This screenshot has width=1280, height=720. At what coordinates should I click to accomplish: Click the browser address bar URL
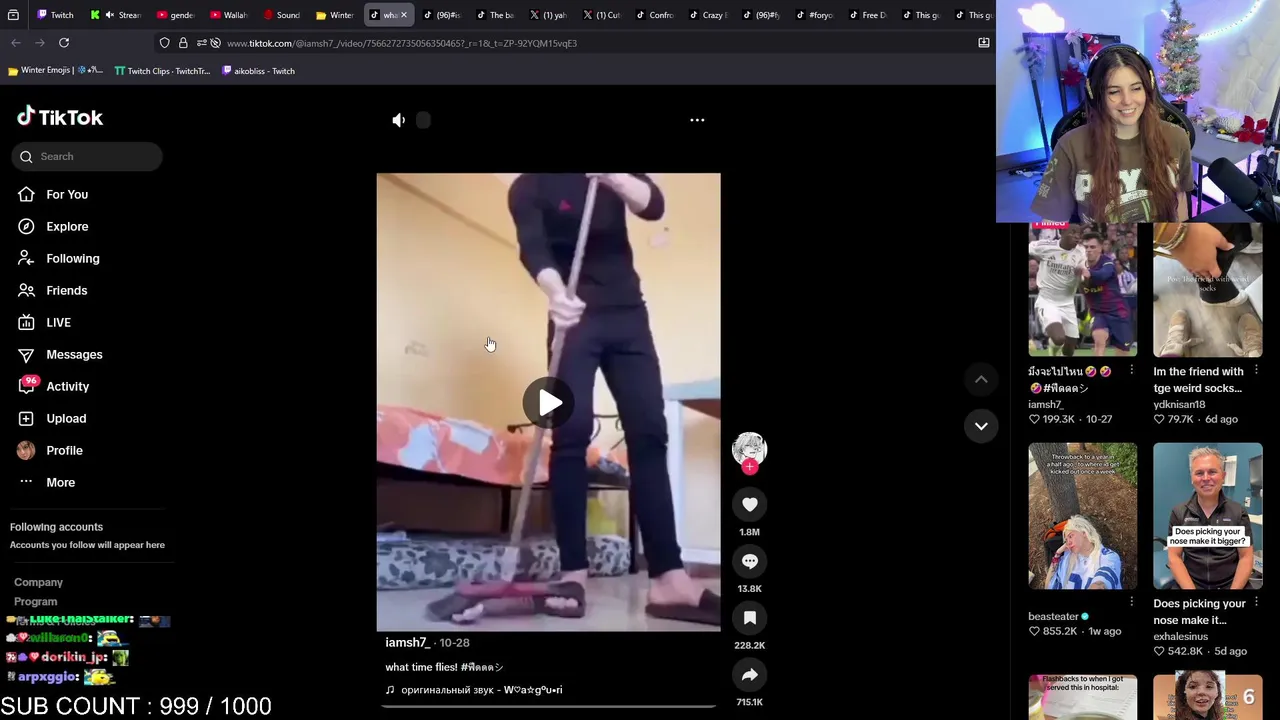pyautogui.click(x=402, y=43)
